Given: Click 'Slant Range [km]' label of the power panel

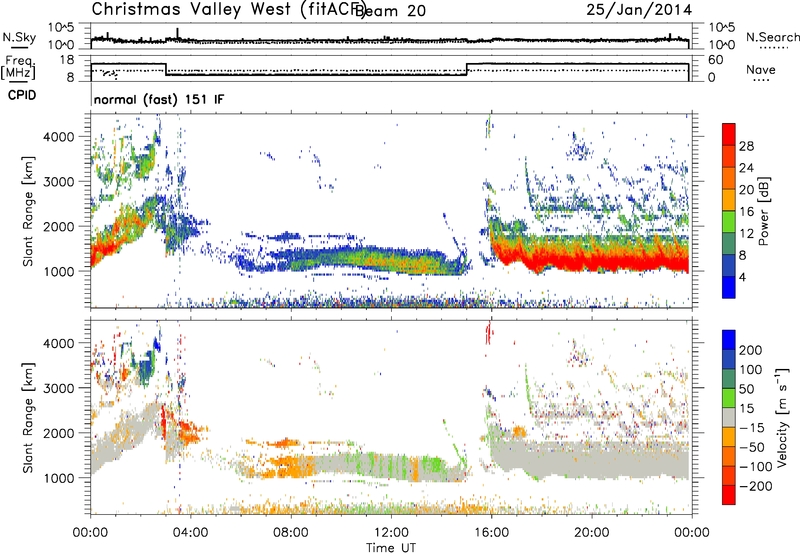Looking at the screenshot, I should (x=28, y=211).
